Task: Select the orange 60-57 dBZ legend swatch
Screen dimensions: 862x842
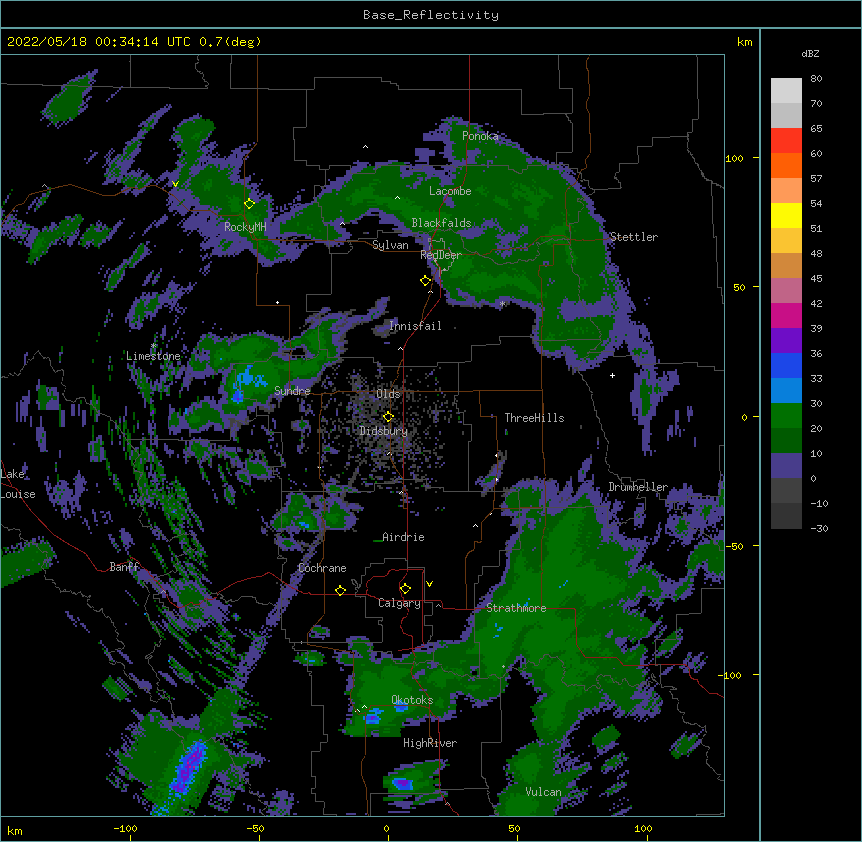Action: click(x=786, y=165)
